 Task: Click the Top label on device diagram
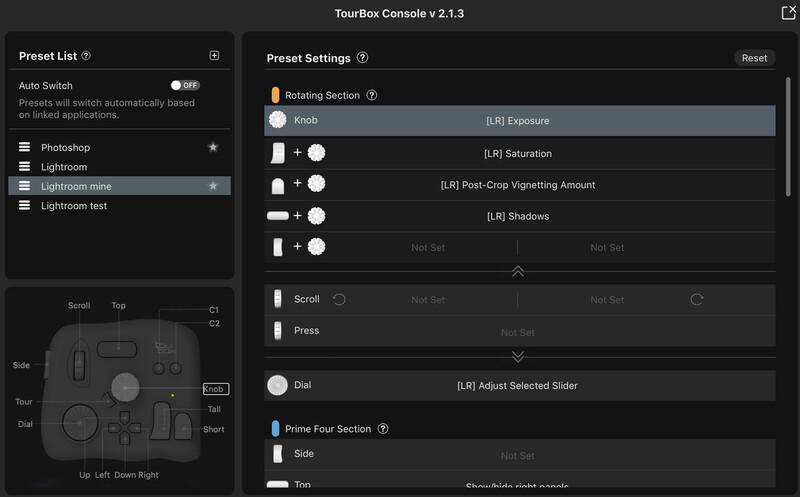click(x=118, y=305)
